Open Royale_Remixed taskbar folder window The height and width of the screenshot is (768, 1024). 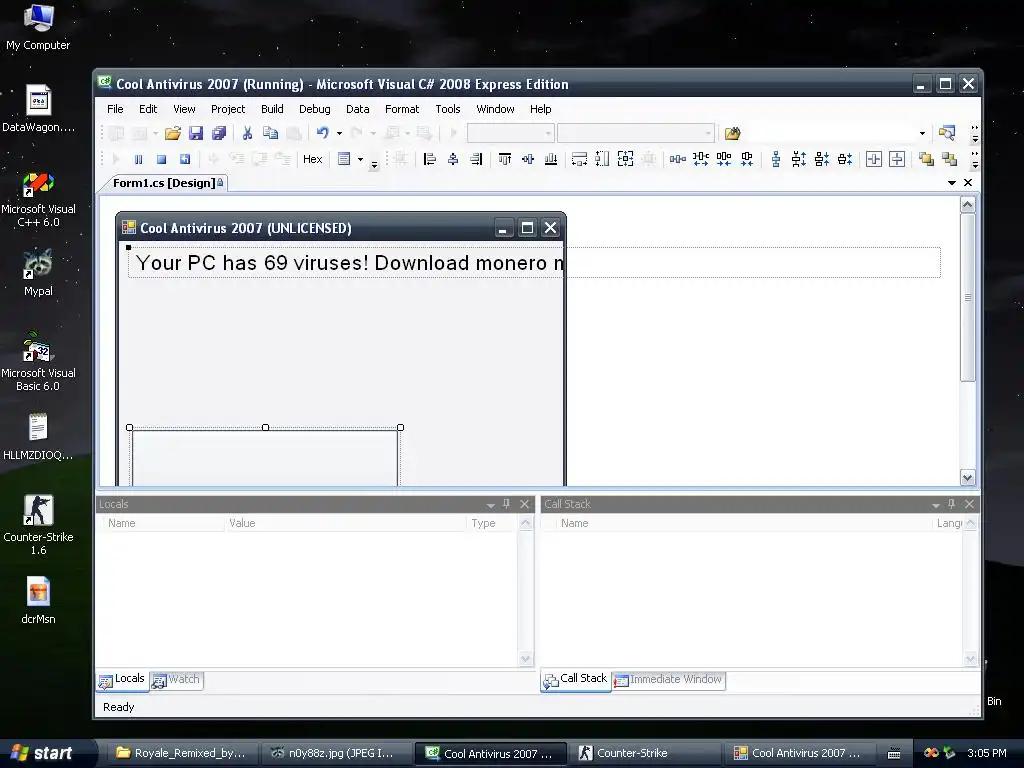[182, 753]
